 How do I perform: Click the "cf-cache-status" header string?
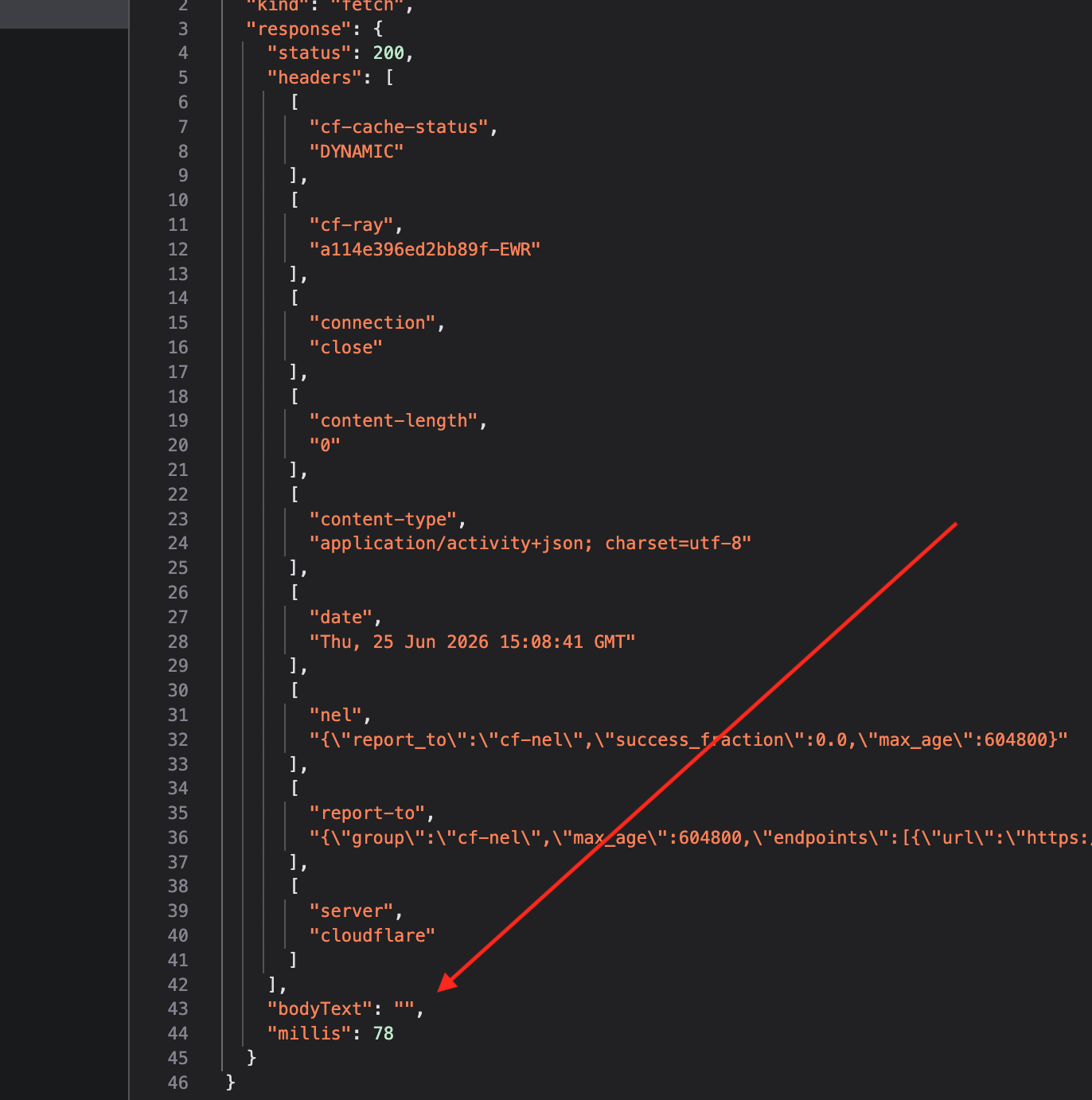click(399, 127)
